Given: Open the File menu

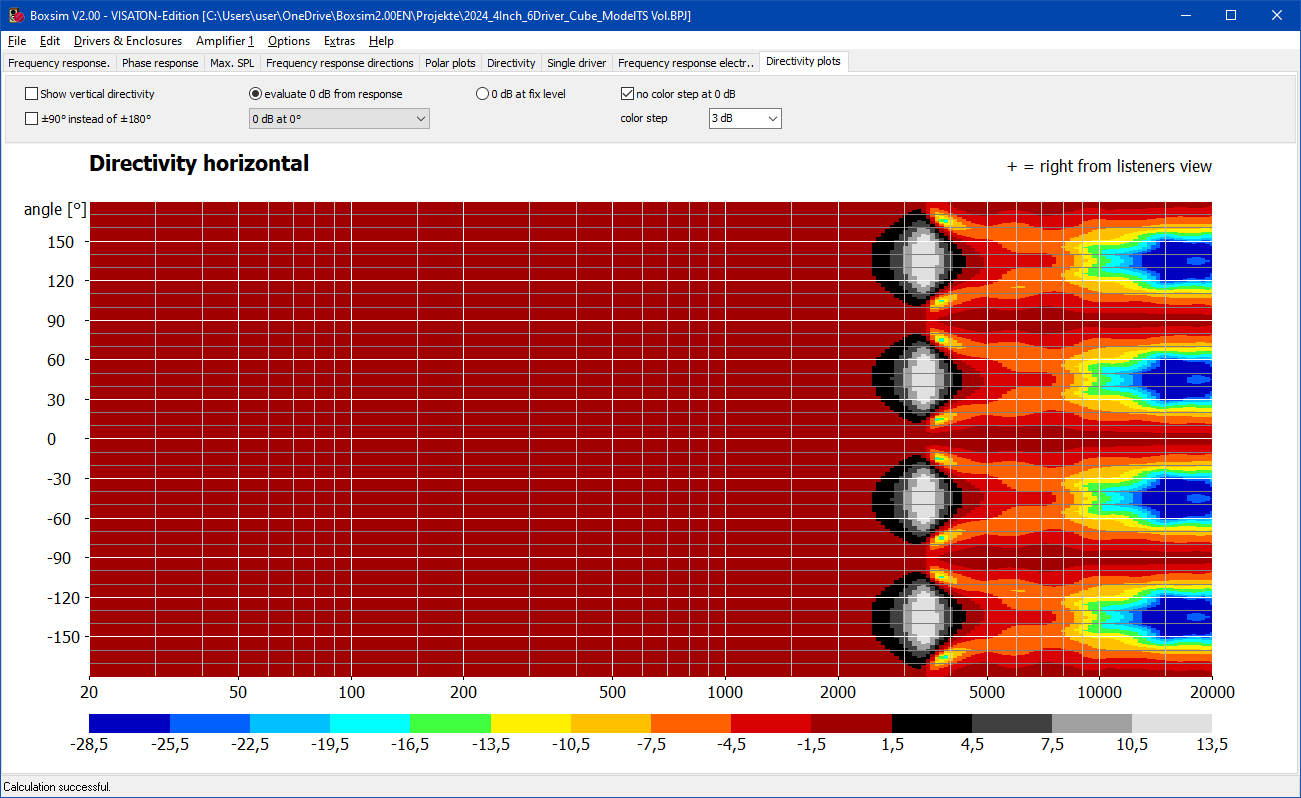Looking at the screenshot, I should 17,41.
